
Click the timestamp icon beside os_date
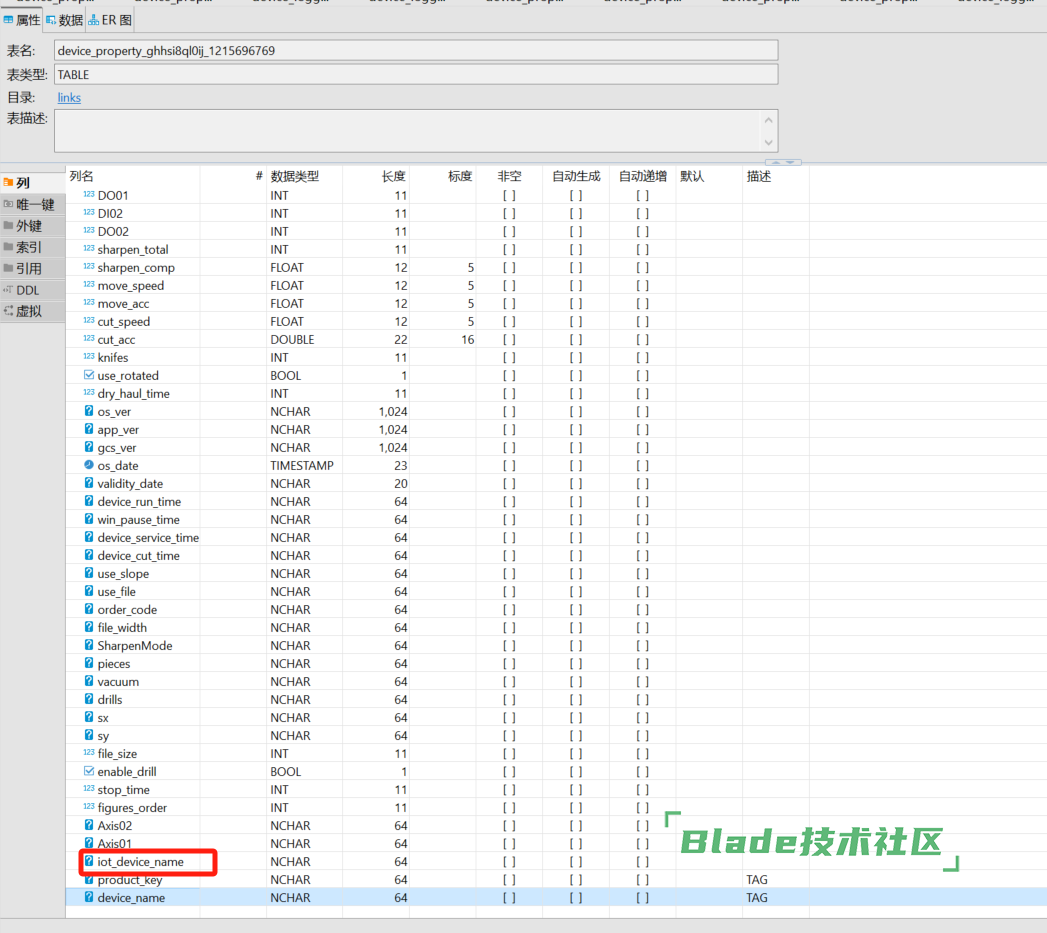[x=89, y=466]
